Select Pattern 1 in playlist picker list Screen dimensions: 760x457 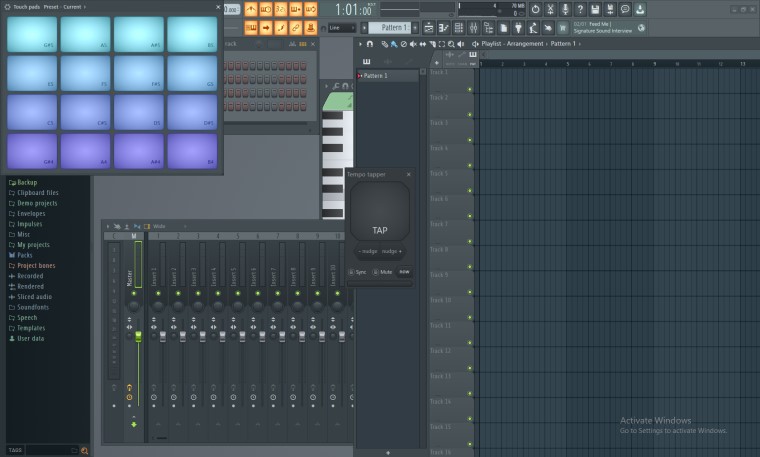tap(387, 76)
